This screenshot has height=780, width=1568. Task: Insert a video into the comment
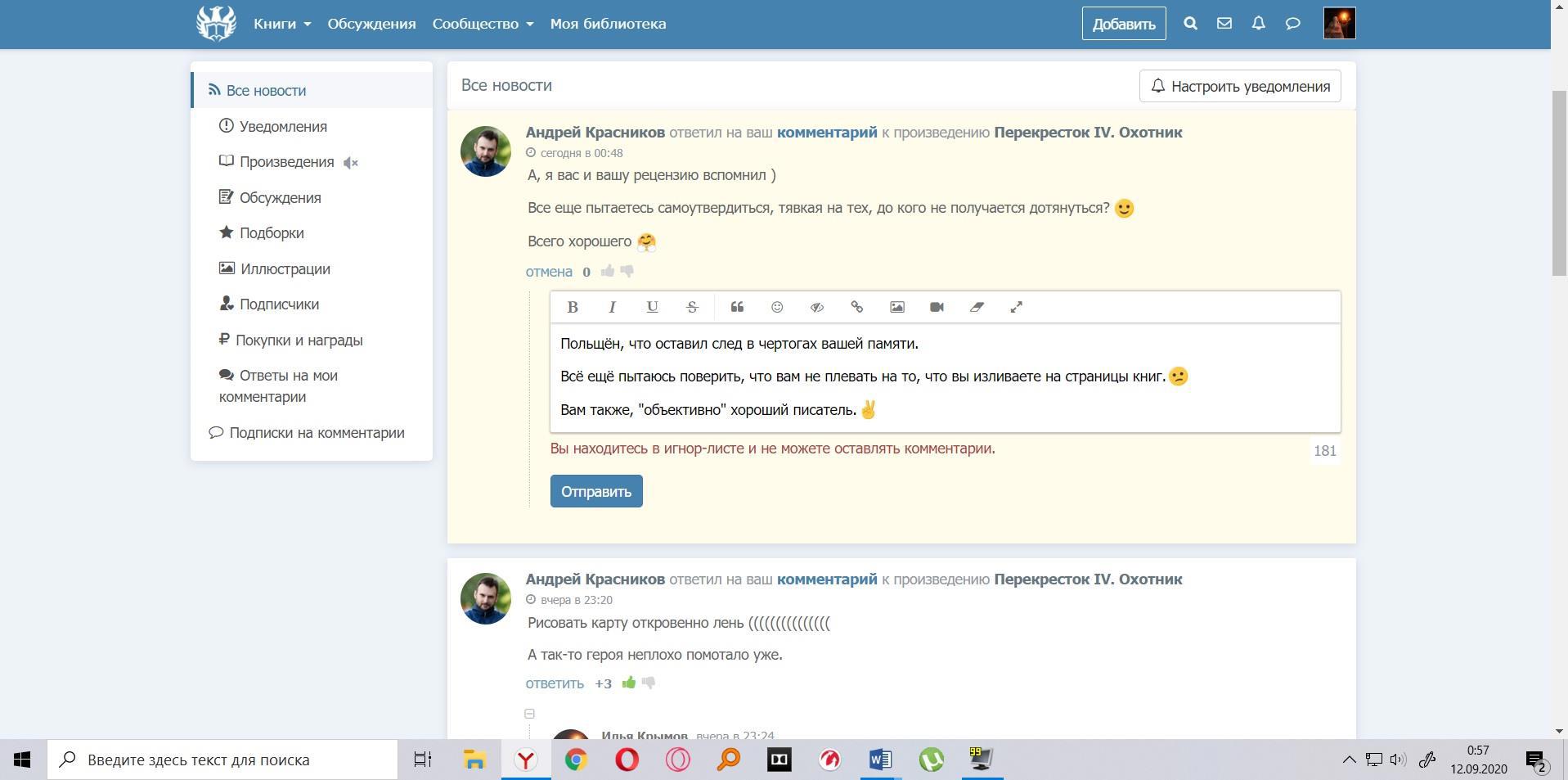[937, 307]
